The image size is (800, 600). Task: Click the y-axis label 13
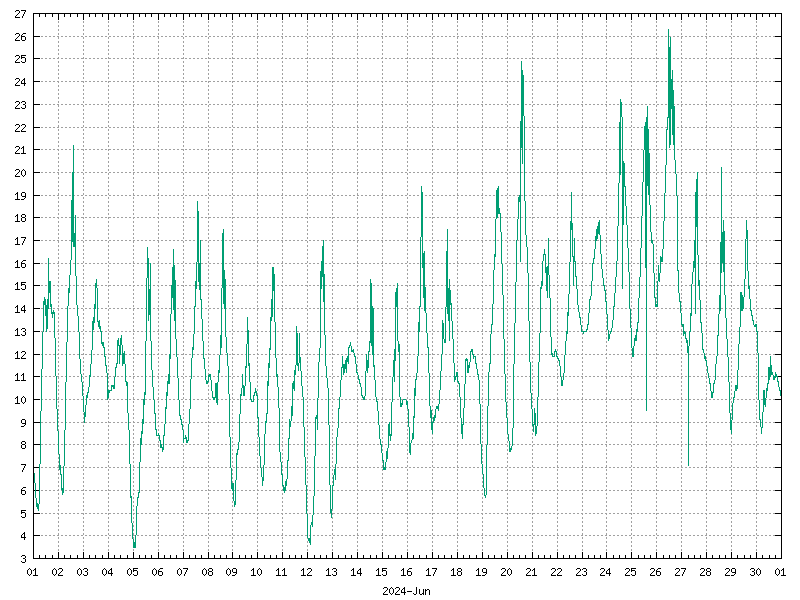(20, 332)
